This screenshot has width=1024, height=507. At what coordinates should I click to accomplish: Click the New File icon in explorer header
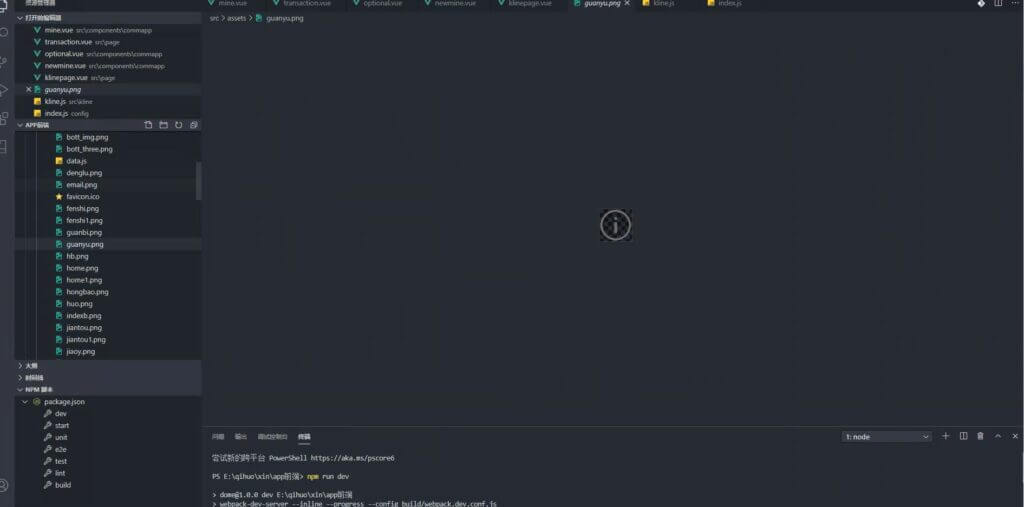[149, 125]
